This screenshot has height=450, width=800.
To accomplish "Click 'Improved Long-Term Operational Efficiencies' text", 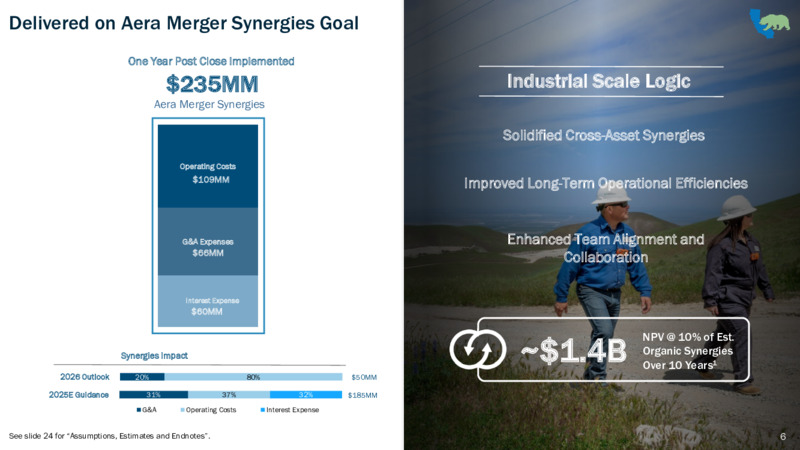I will (606, 183).
